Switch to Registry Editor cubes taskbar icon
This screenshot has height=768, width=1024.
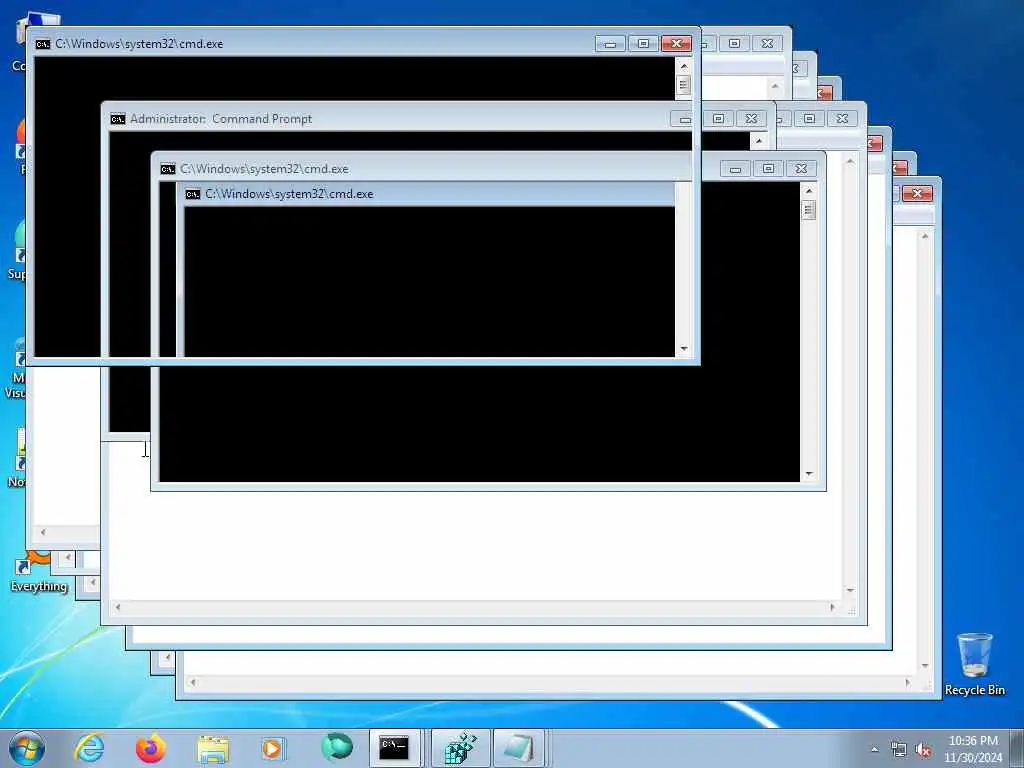(460, 748)
